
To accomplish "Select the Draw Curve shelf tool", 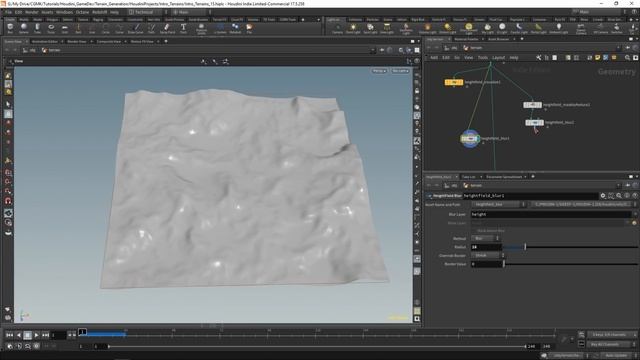I will tap(136, 28).
